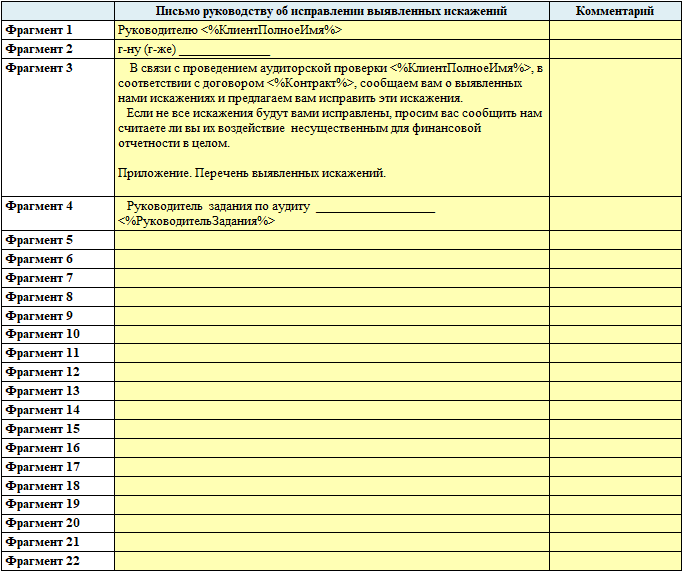Viewport: 683px width, 572px height.
Task: Click the 'Фрагмент 14' row label
Action: (58, 410)
